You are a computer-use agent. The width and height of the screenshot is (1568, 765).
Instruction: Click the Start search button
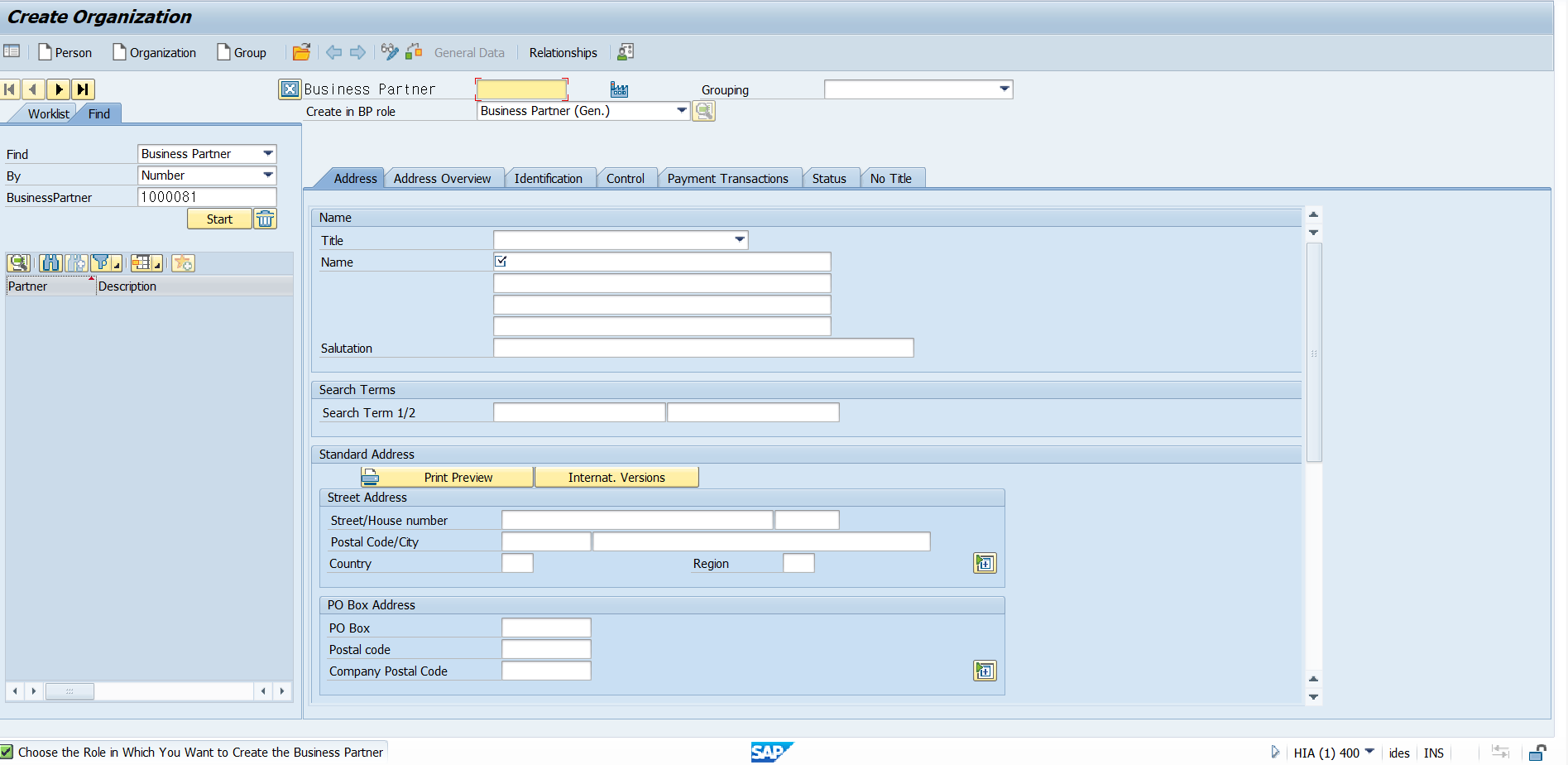[x=219, y=219]
